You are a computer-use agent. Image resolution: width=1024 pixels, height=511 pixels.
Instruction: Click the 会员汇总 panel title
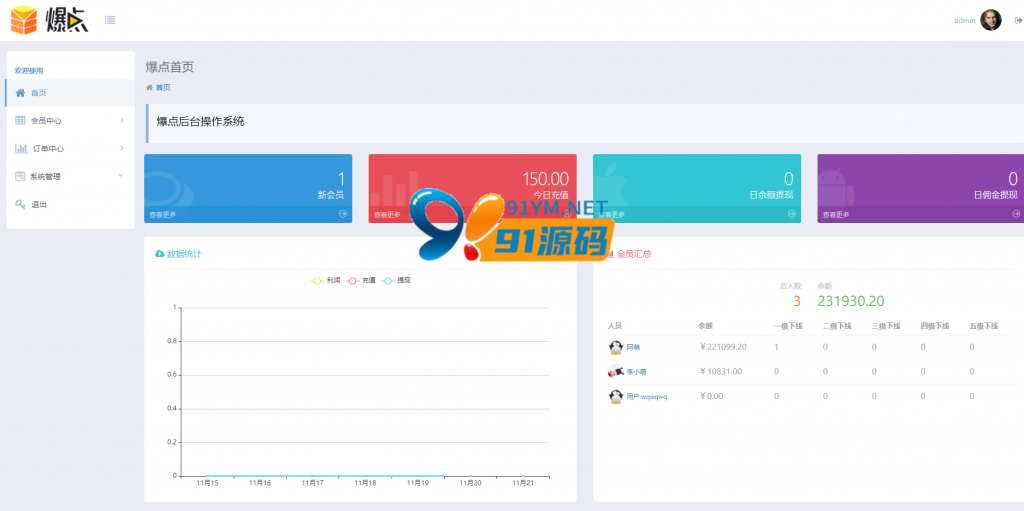click(633, 254)
